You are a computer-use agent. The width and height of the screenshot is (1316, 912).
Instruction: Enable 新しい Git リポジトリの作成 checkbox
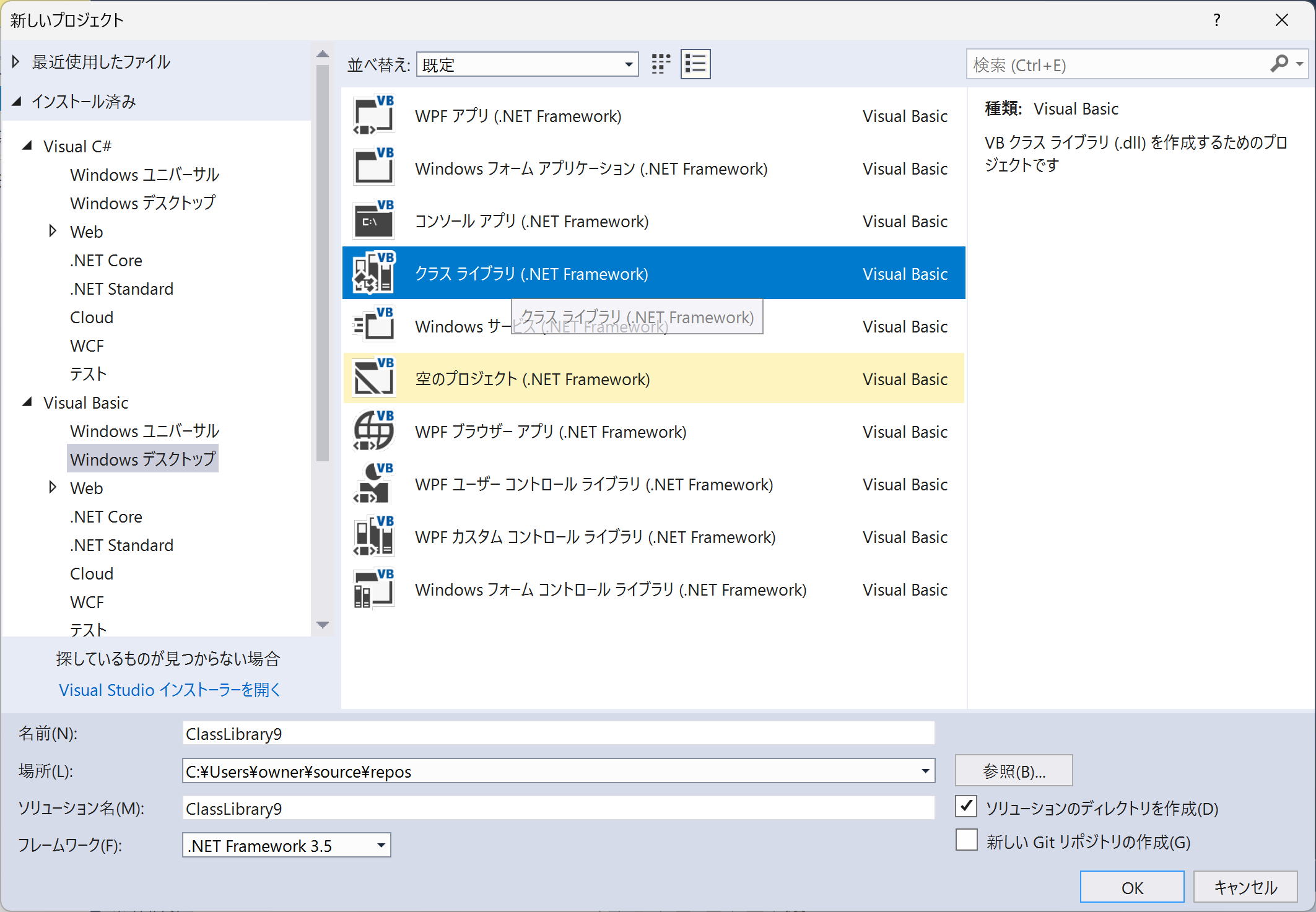pos(966,840)
